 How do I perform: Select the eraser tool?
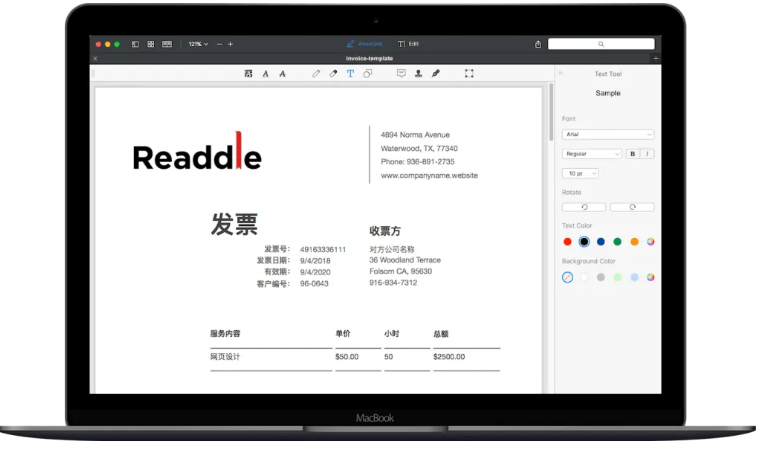(333, 74)
